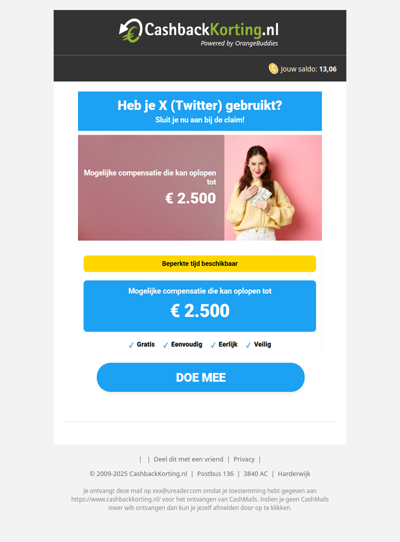Click the yellow Beperkte tijd beschikbaar bar
The width and height of the screenshot is (400, 542).
tap(200, 264)
